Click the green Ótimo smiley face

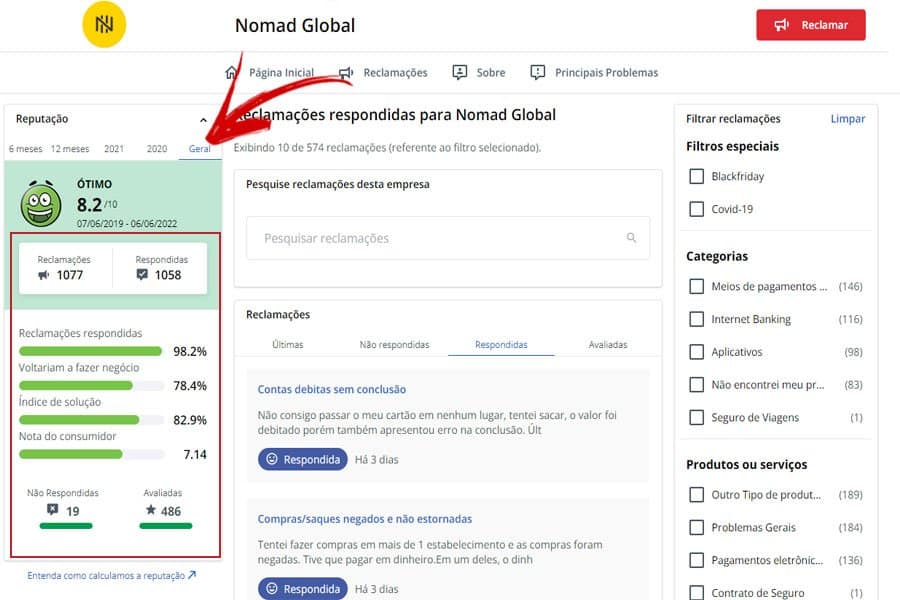[x=41, y=203]
